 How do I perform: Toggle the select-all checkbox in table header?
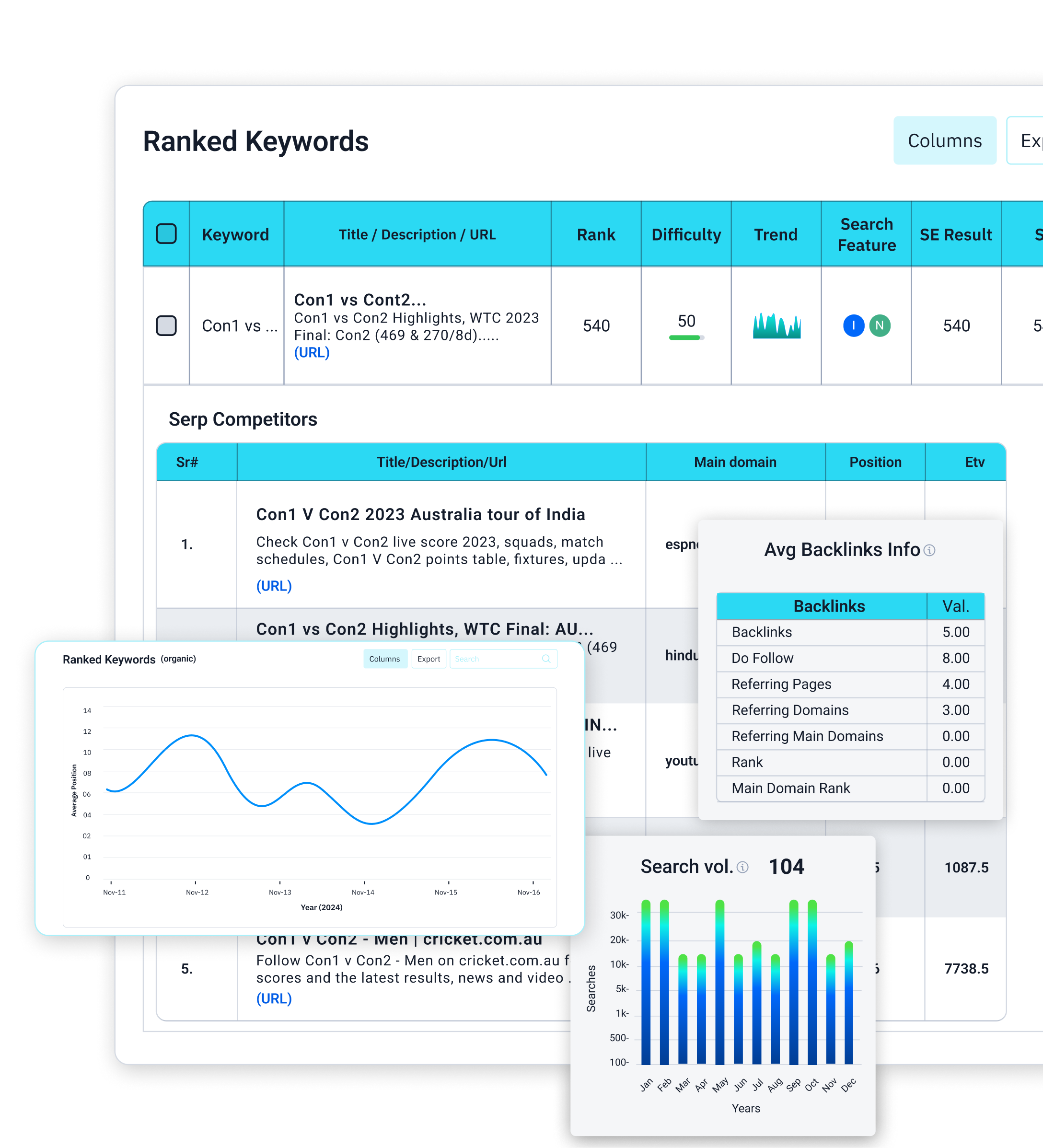click(166, 234)
